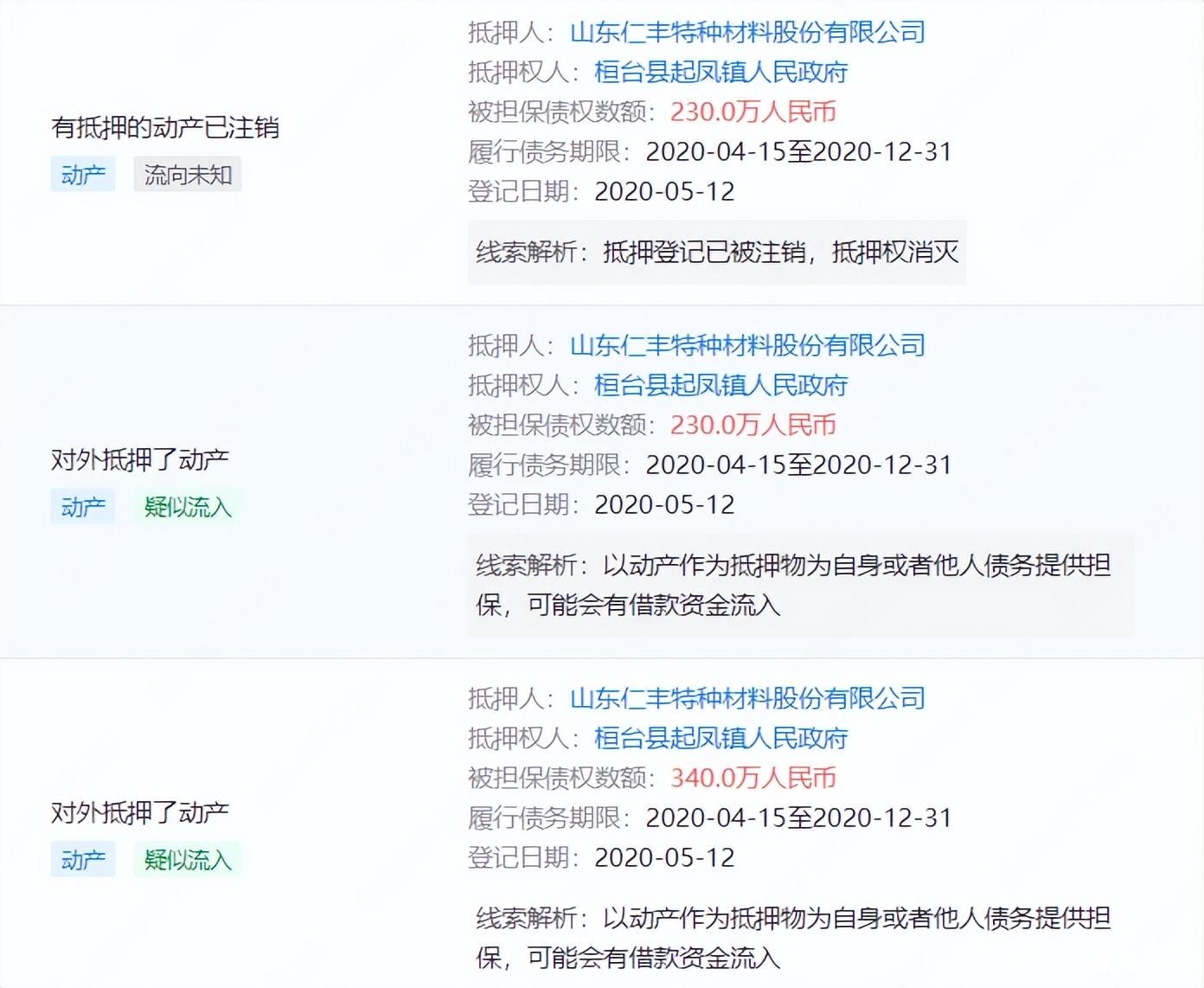Open 抵押权人 government link in the 340.0万 record
This screenshot has width=1204, height=988.
[721, 739]
